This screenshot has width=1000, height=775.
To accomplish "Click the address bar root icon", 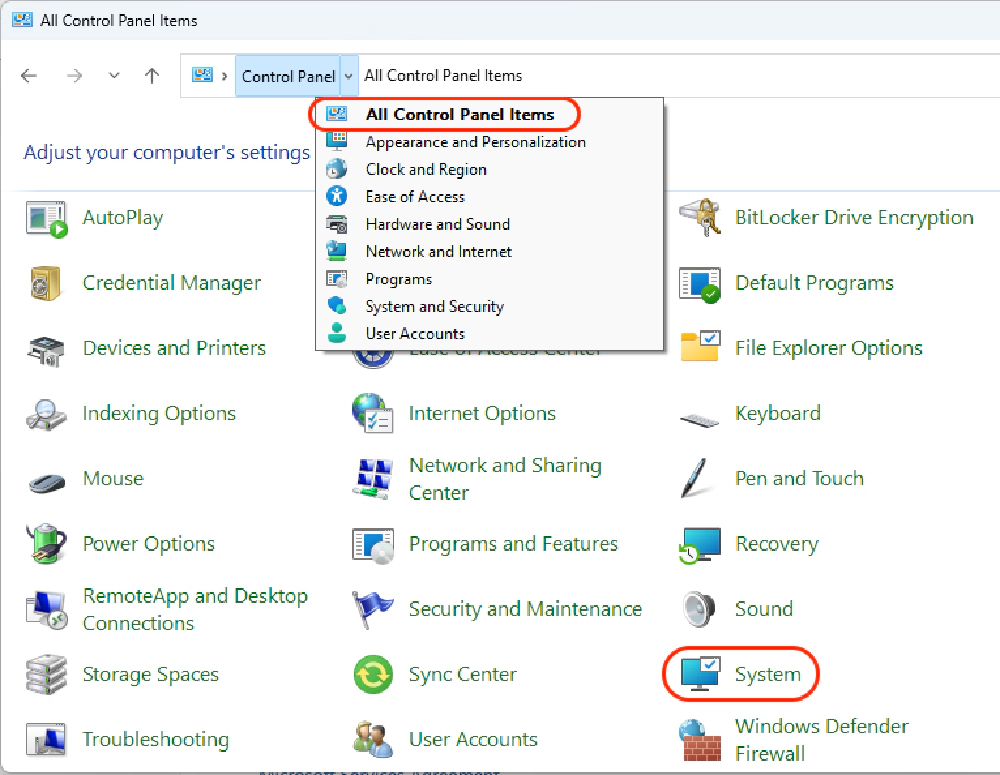I will click(202, 75).
